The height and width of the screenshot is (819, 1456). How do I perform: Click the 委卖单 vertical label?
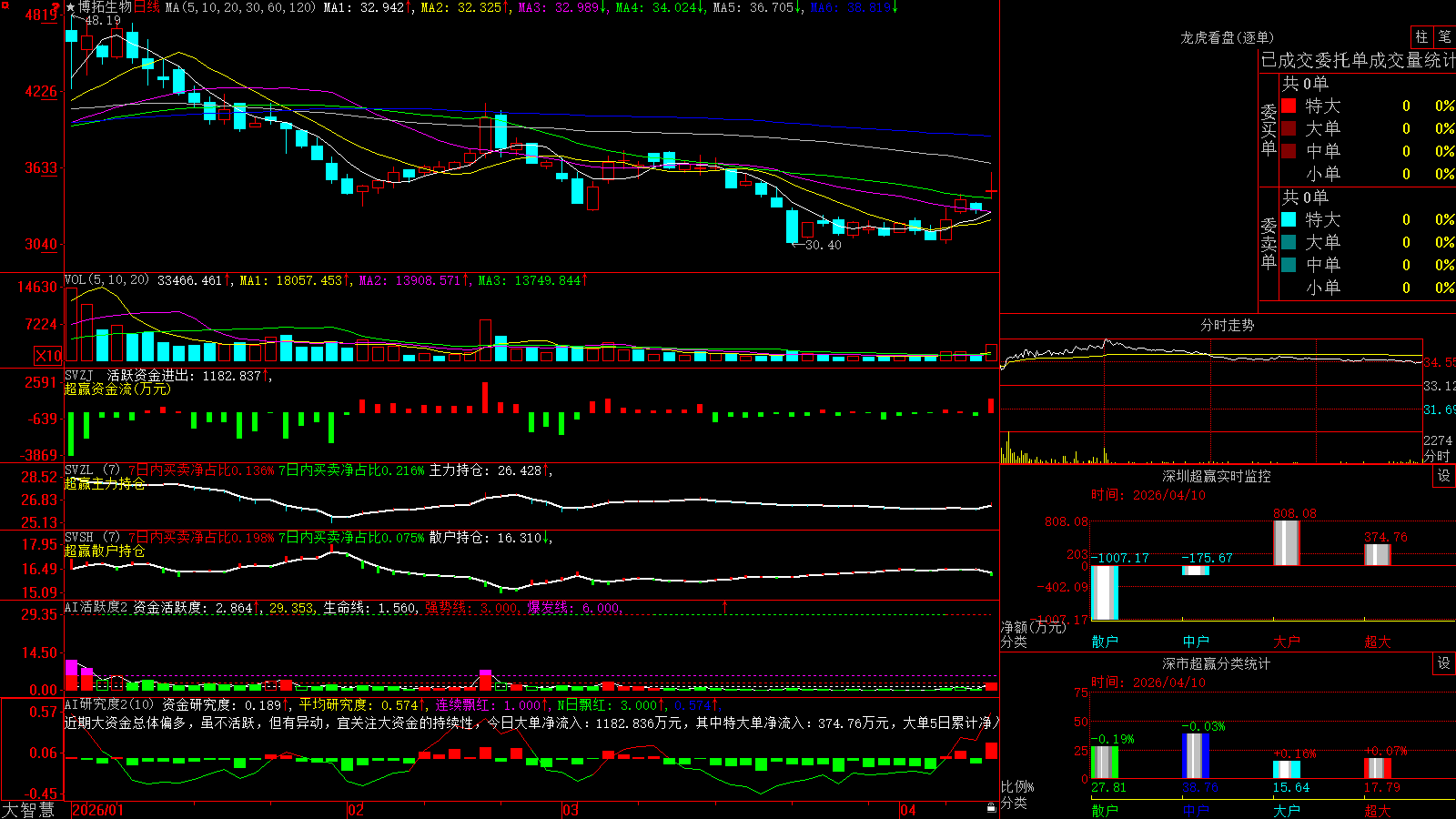(1269, 242)
